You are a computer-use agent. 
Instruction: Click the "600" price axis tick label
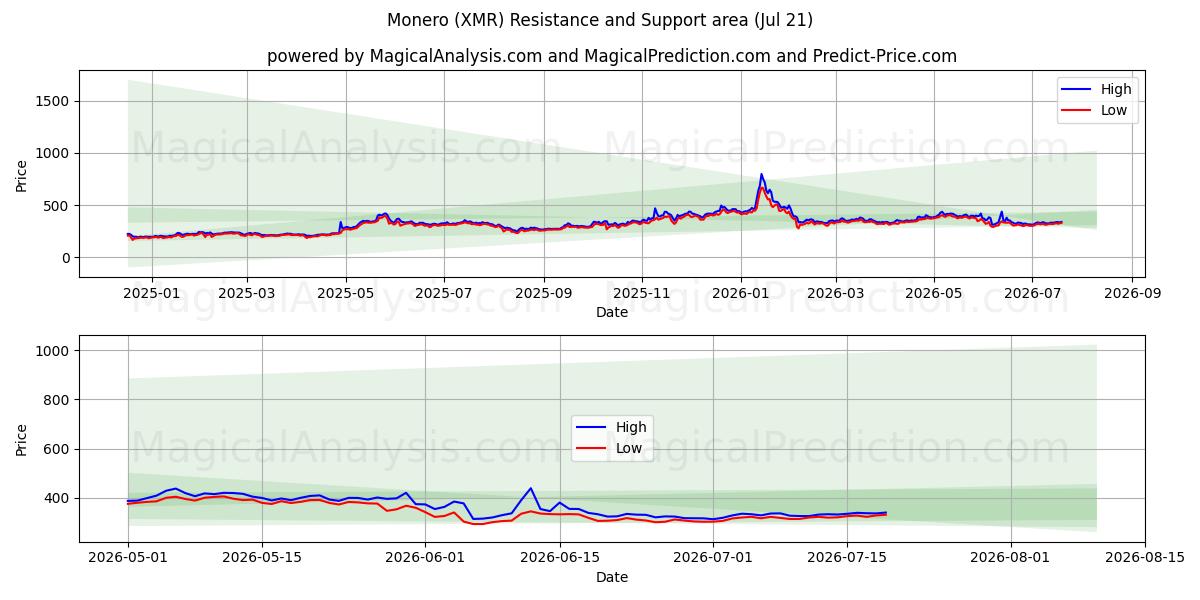coord(57,449)
